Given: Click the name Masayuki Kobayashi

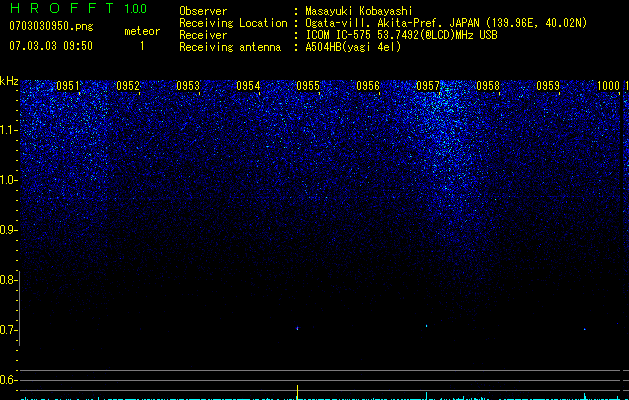Looking at the screenshot, I should 359,11.
